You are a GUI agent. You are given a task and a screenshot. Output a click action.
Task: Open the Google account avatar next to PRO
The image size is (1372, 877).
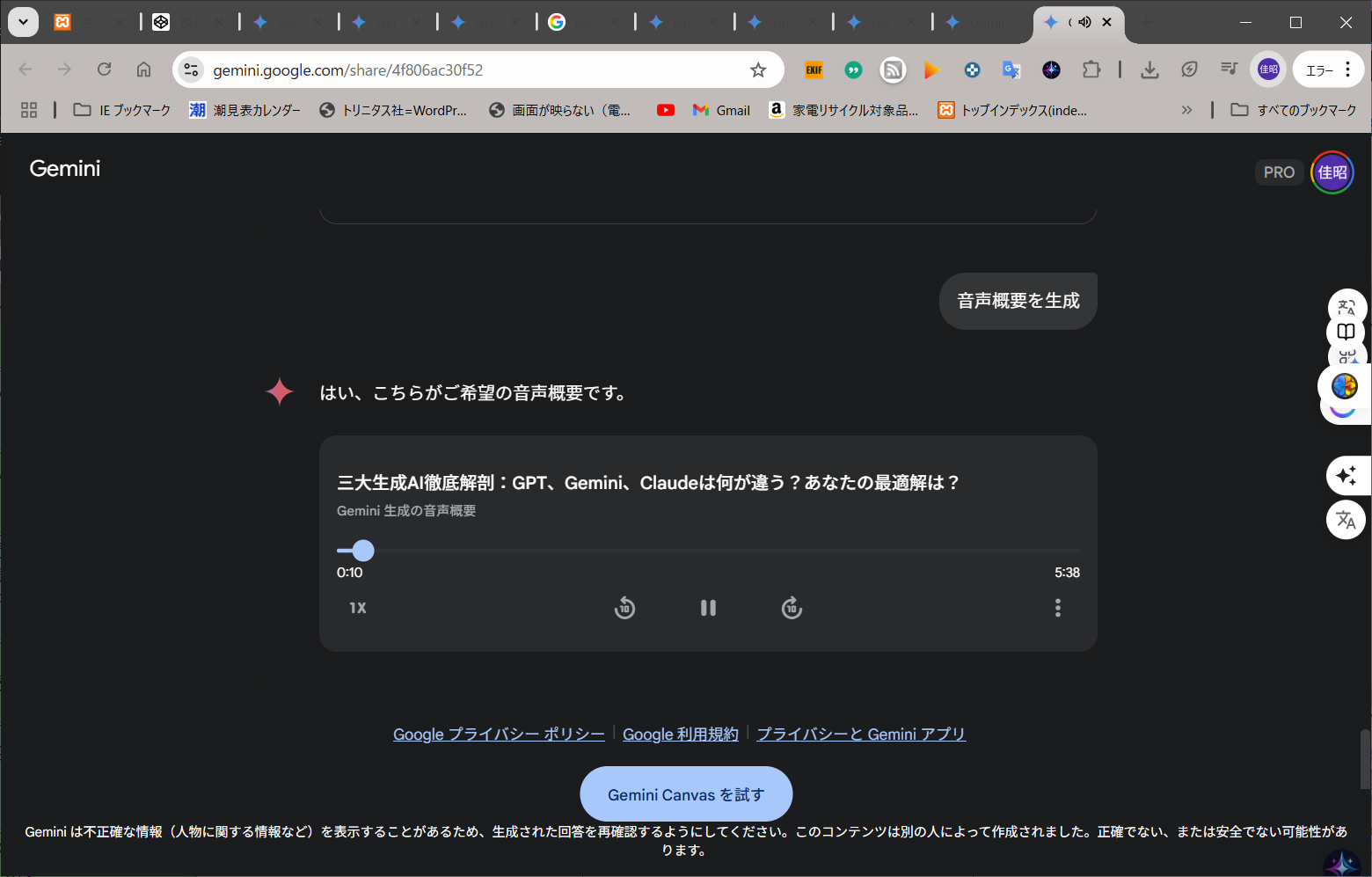pyautogui.click(x=1332, y=172)
